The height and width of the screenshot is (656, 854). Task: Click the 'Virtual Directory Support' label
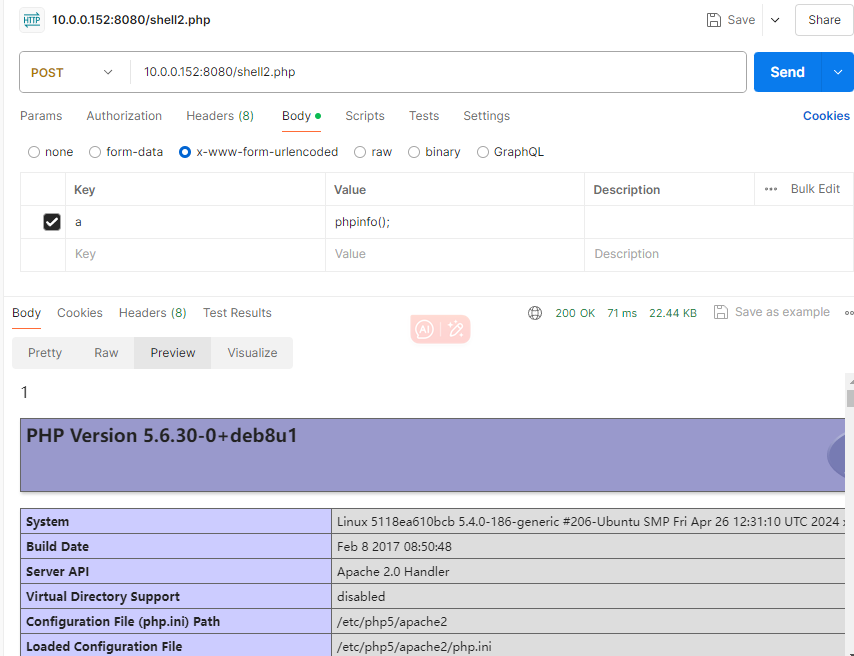(103, 597)
